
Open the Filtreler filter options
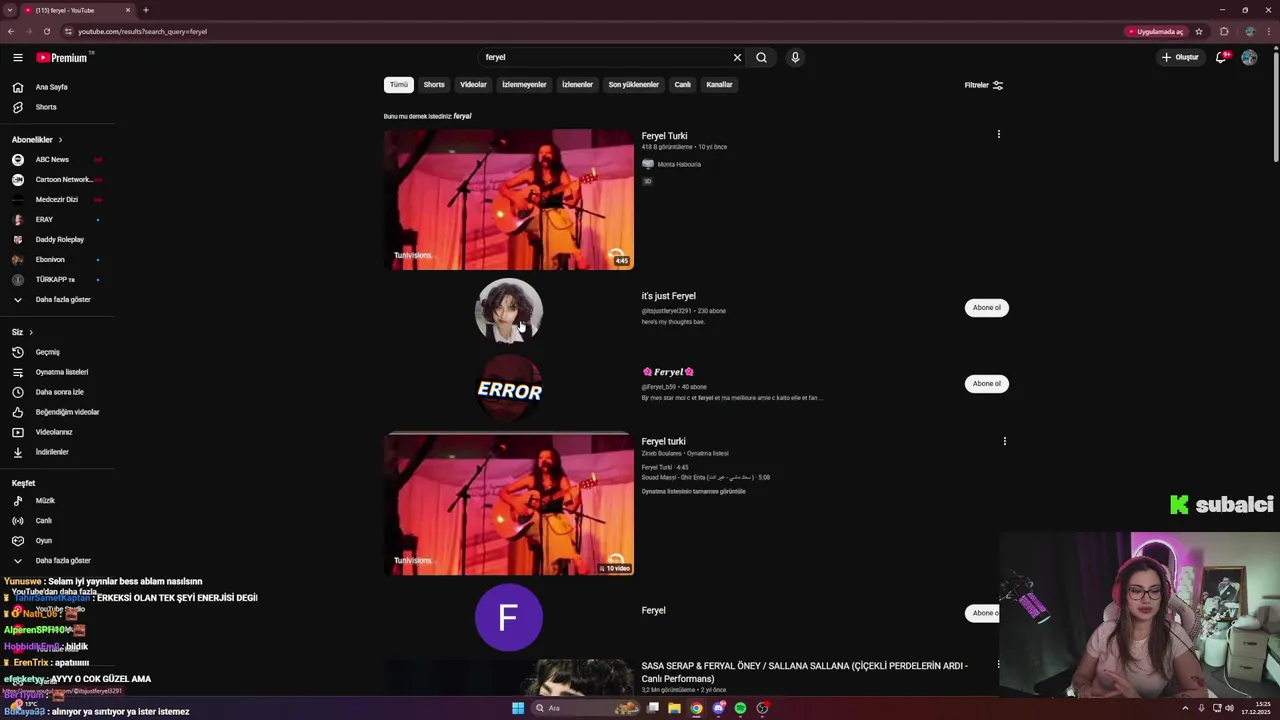tap(984, 85)
